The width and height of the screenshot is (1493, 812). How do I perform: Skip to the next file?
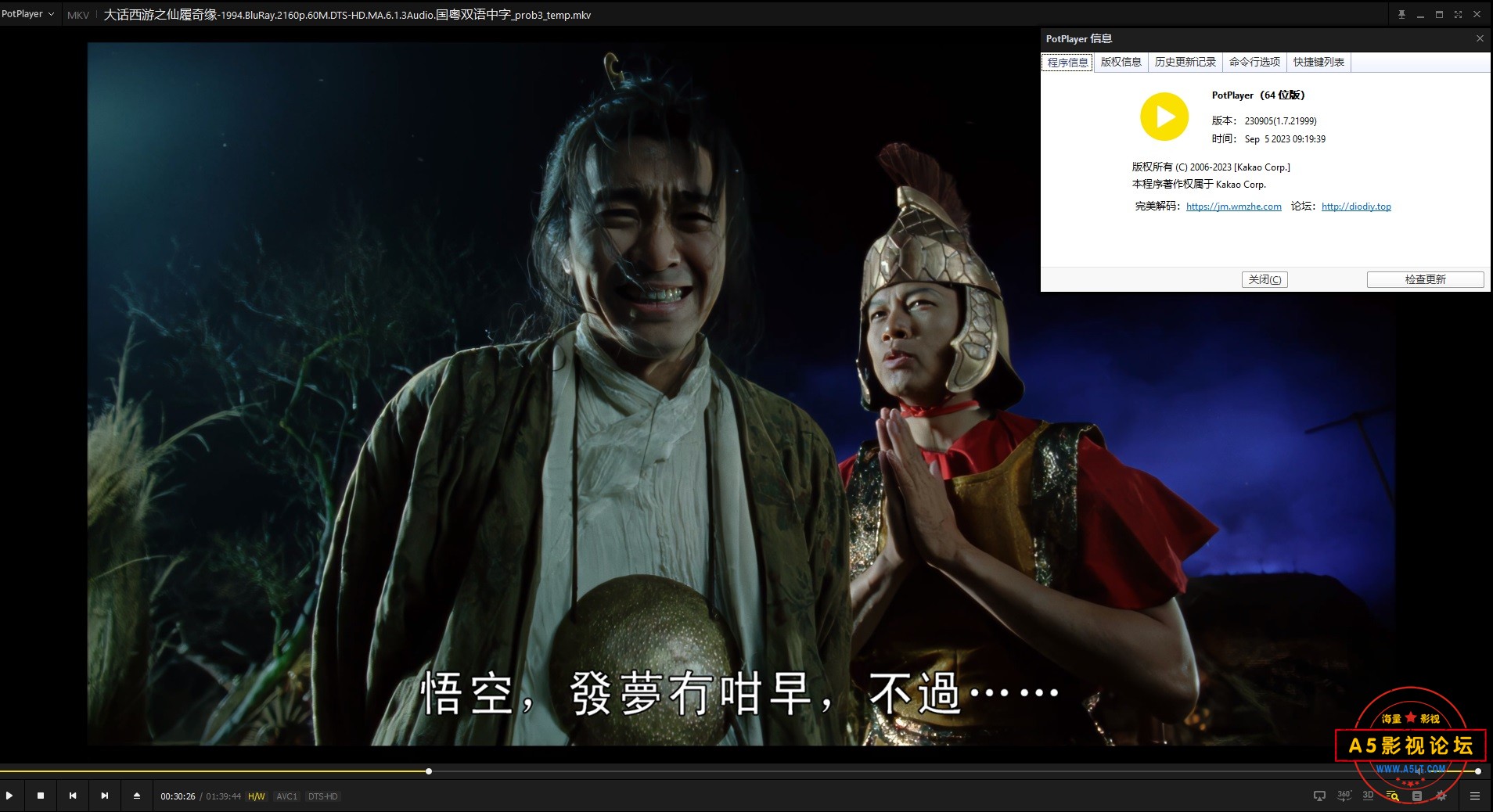104,796
